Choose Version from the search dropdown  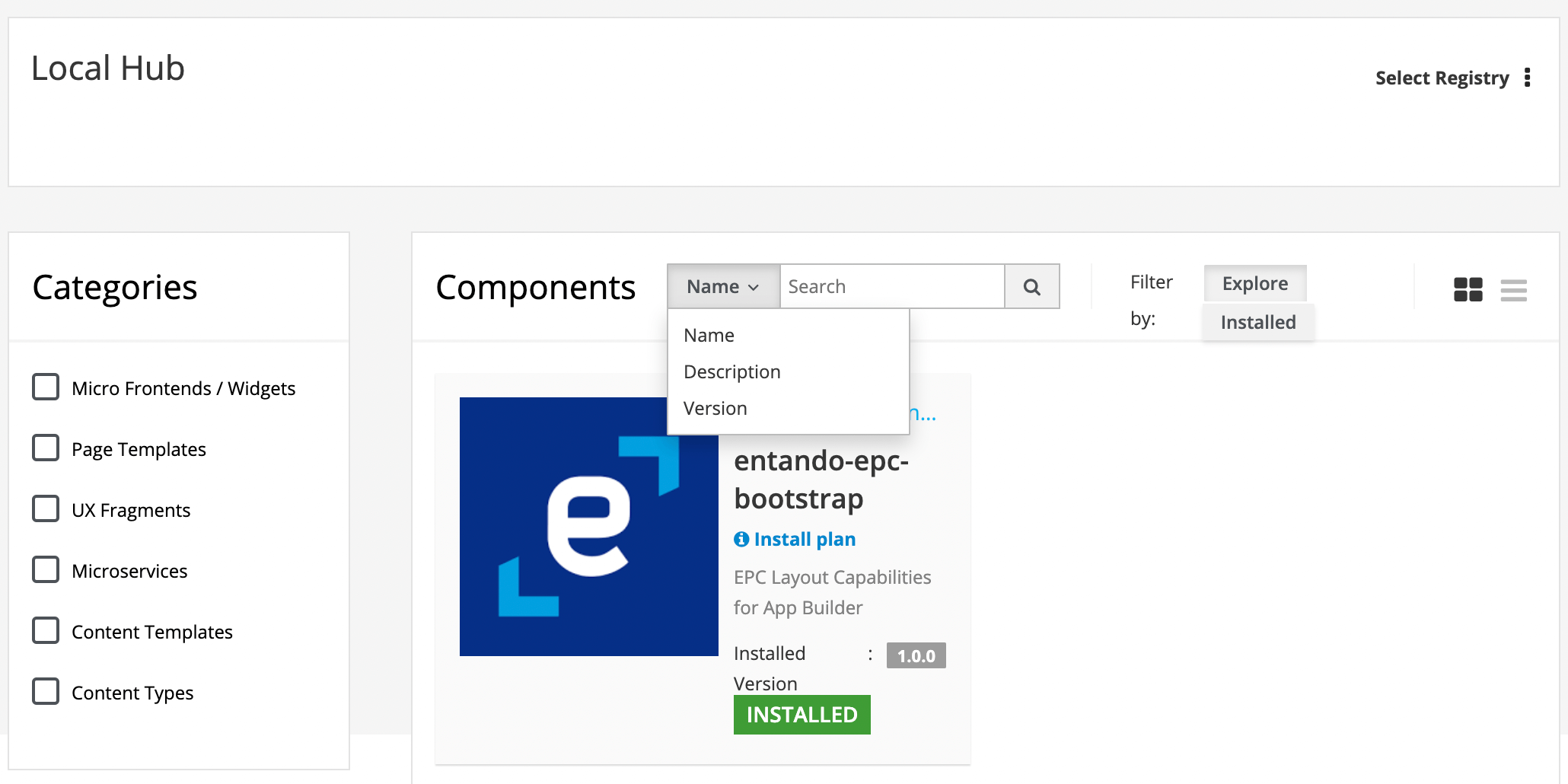pos(714,408)
